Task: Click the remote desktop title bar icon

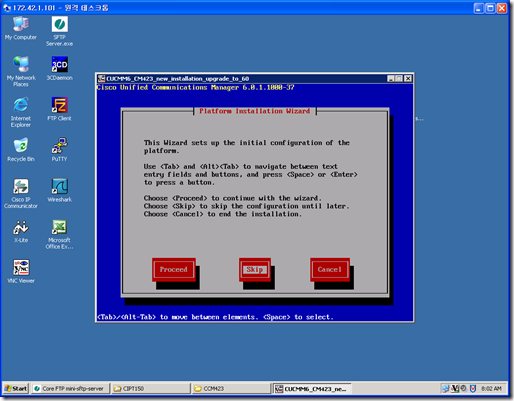Action: tap(7, 8)
